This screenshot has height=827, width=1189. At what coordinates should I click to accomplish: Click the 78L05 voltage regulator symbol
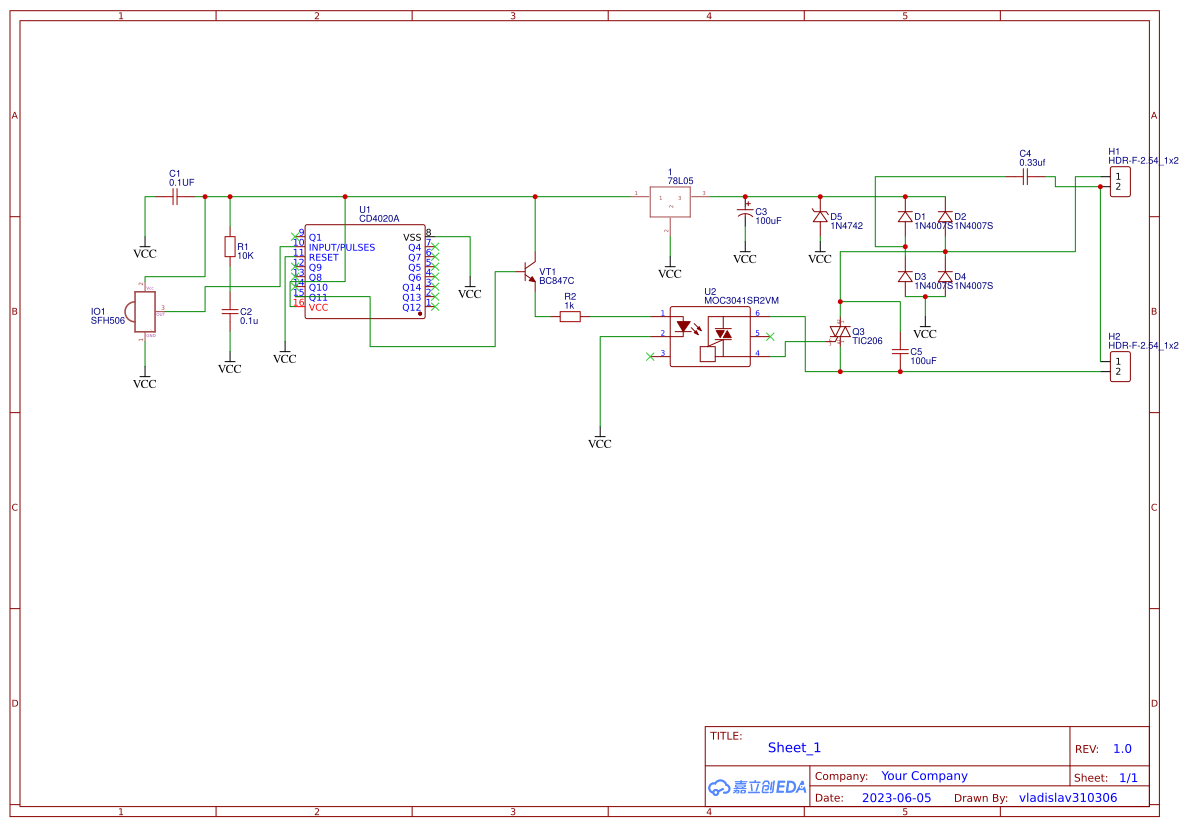(670, 200)
